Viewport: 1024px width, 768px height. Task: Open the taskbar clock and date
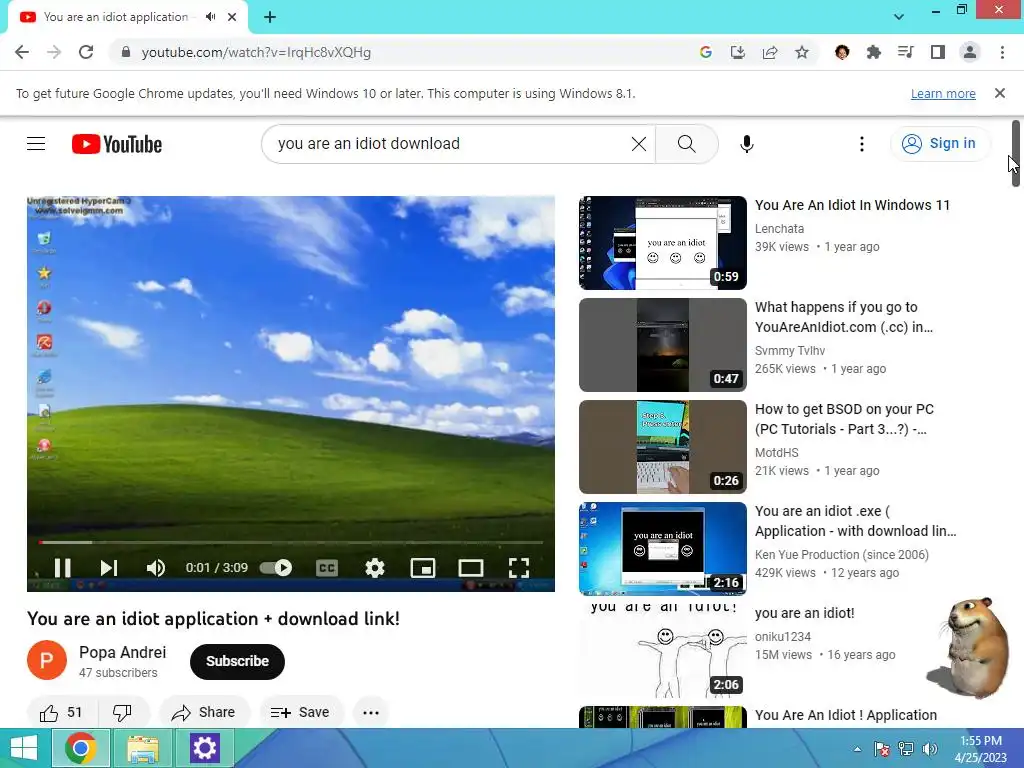click(x=981, y=749)
